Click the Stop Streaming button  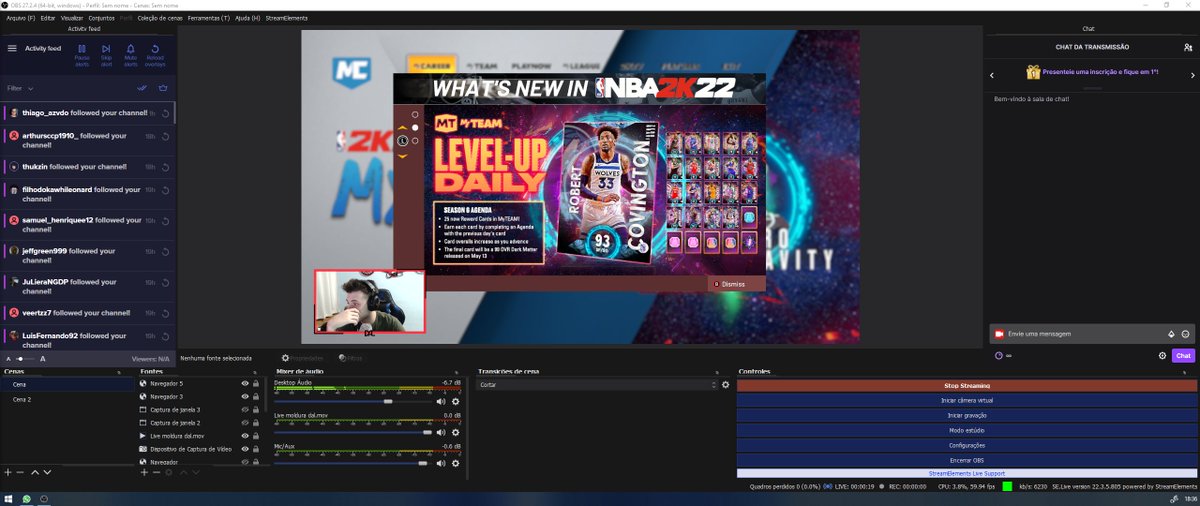click(966, 385)
